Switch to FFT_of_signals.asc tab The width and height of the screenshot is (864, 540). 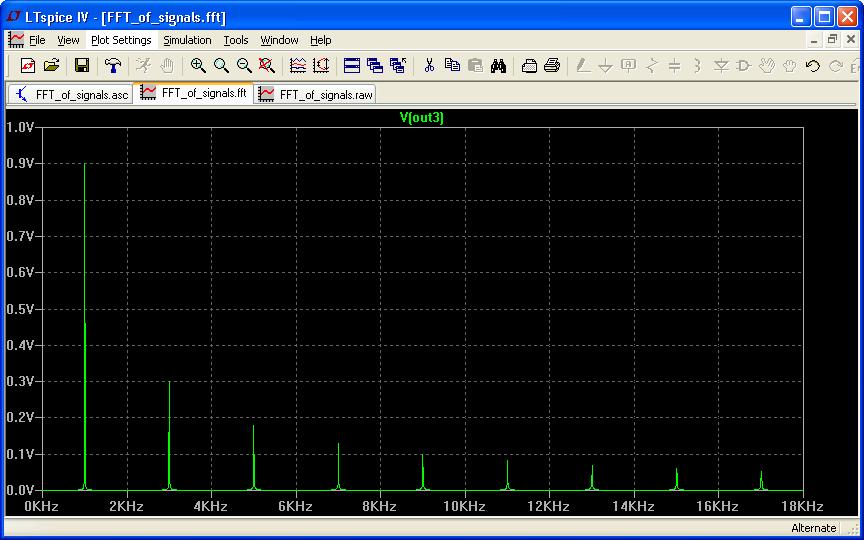(x=71, y=95)
